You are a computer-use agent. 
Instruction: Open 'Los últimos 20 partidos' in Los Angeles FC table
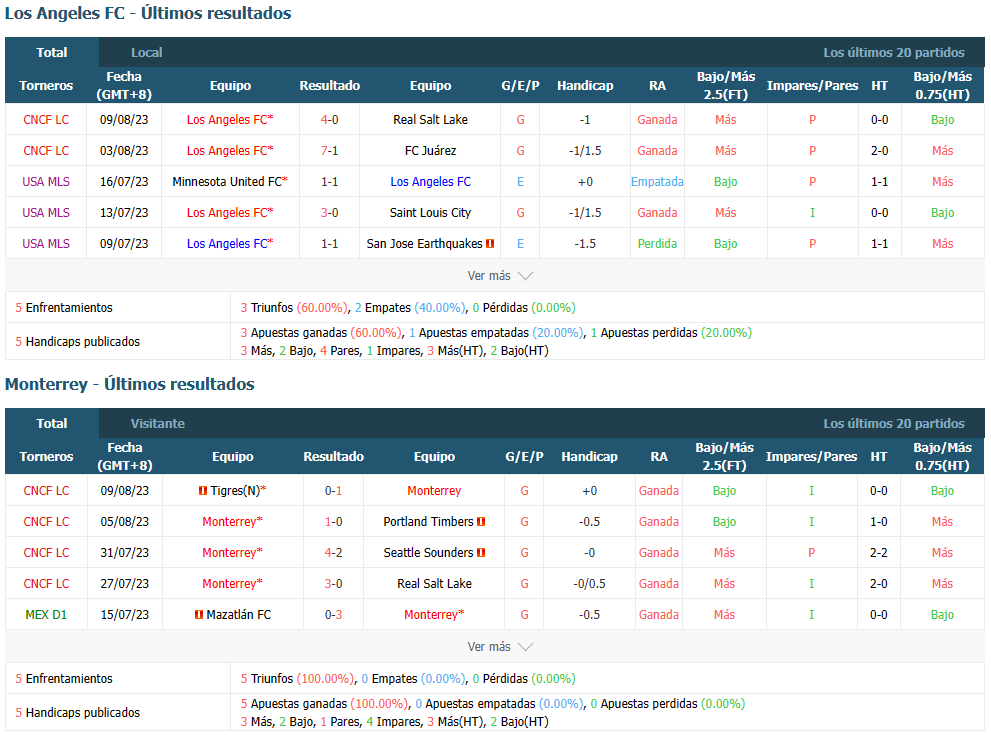[894, 52]
